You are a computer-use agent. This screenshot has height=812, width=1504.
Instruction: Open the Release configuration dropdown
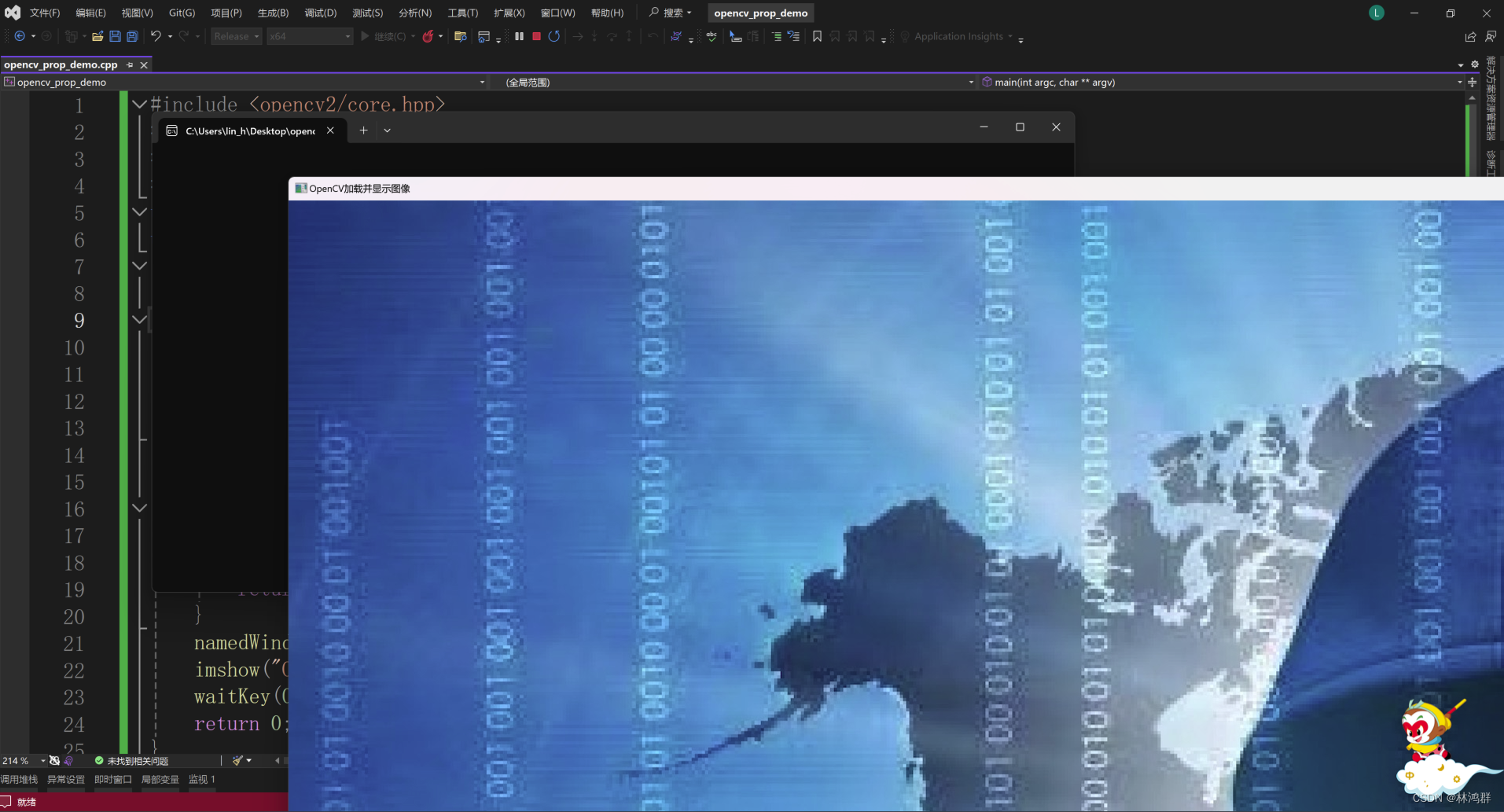[236, 36]
